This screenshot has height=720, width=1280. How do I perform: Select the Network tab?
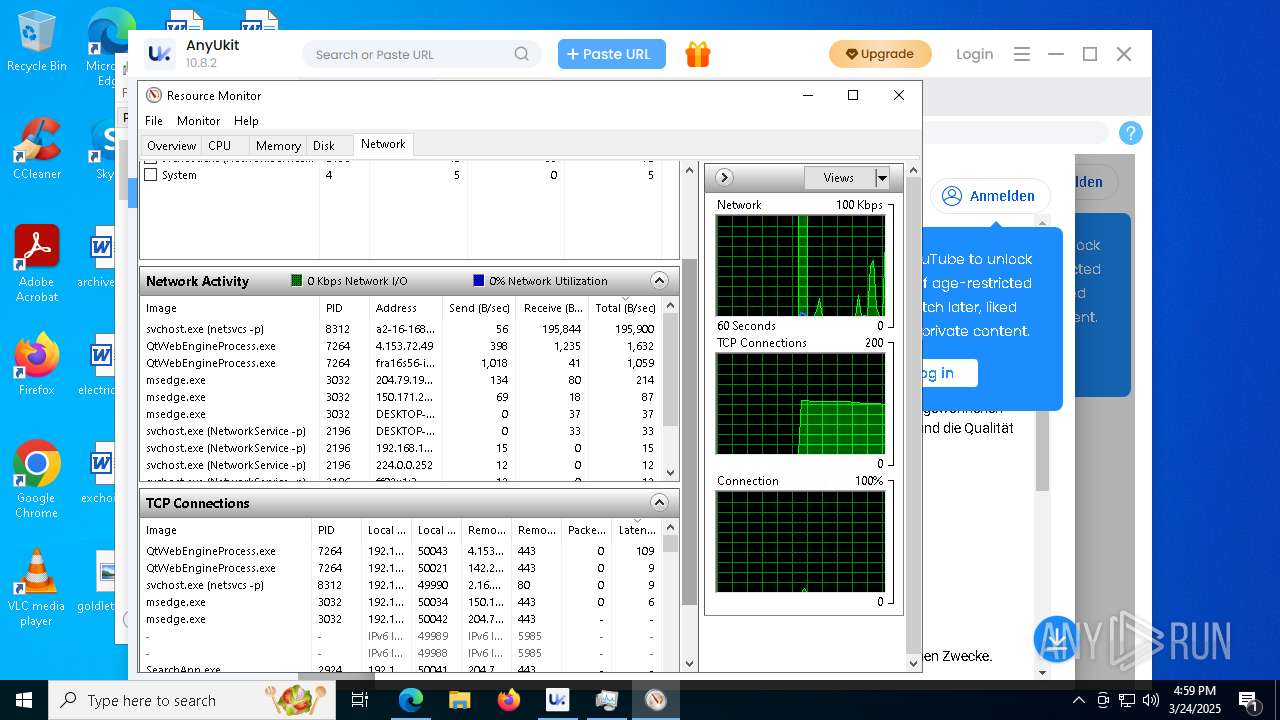[x=383, y=144]
